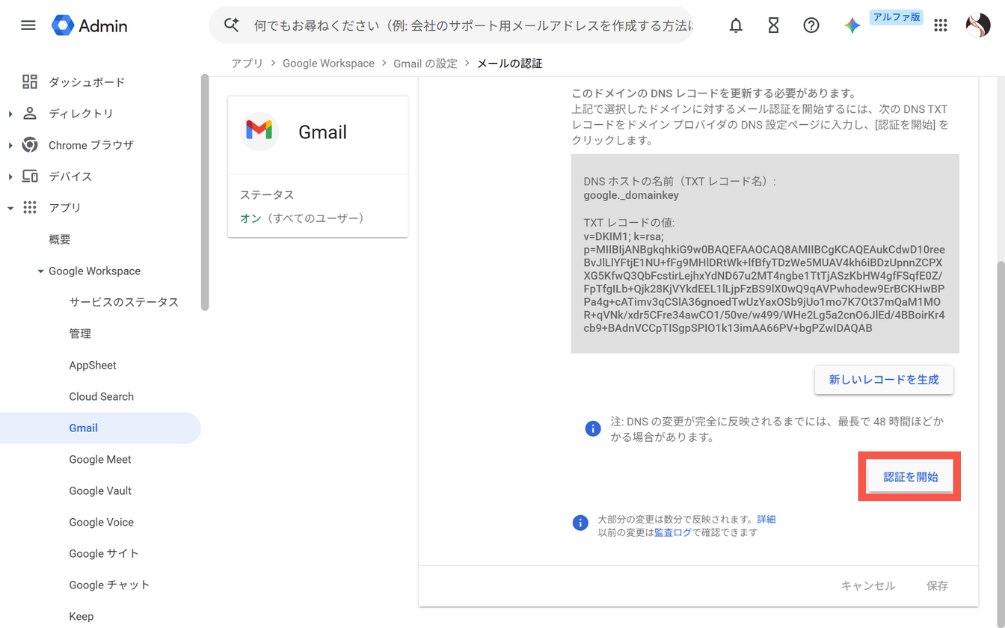This screenshot has height=628, width=1005.
Task: Expand the ディレクトリ section arrow
Action: pyautogui.click(x=10, y=114)
